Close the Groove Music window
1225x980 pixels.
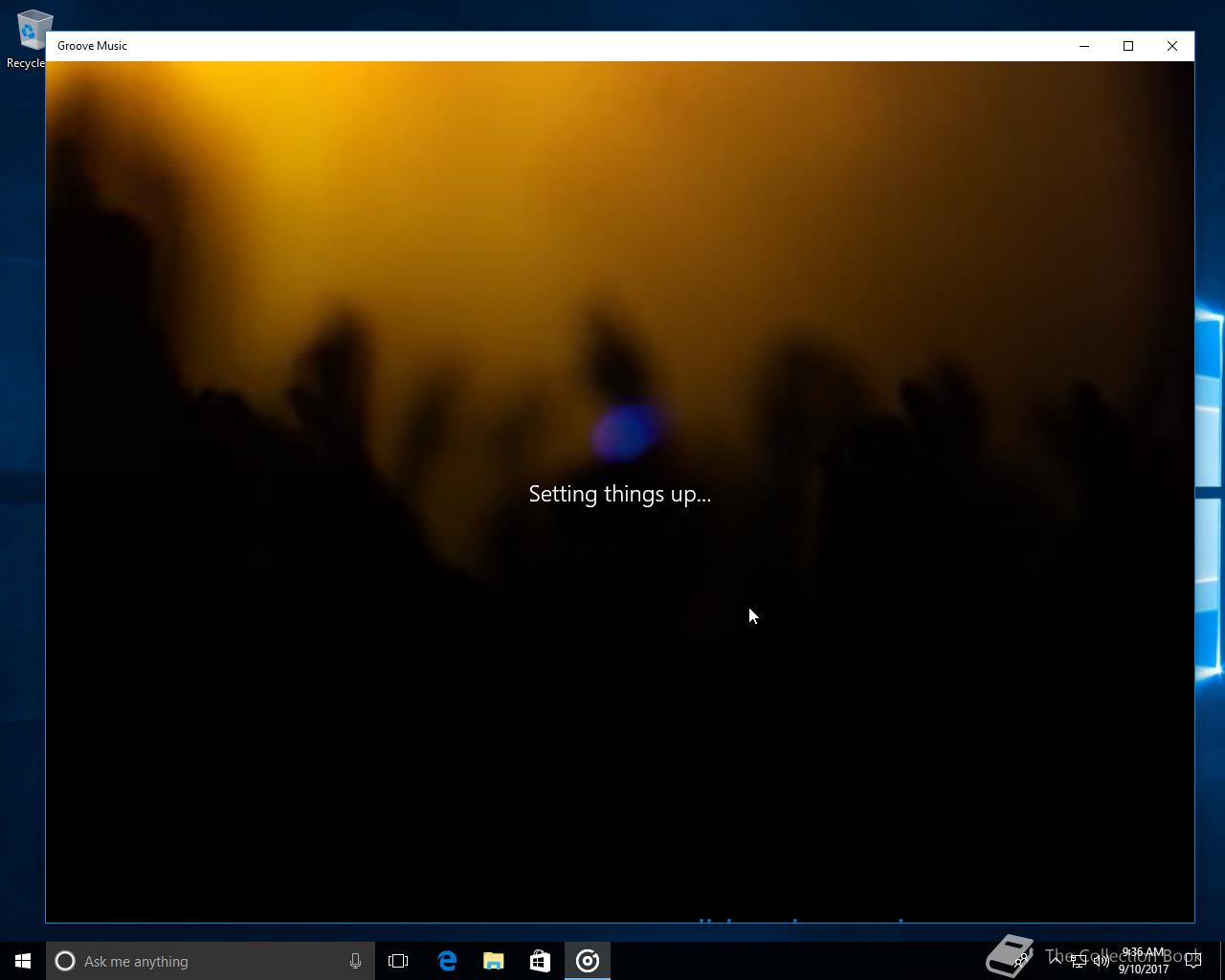(x=1172, y=46)
